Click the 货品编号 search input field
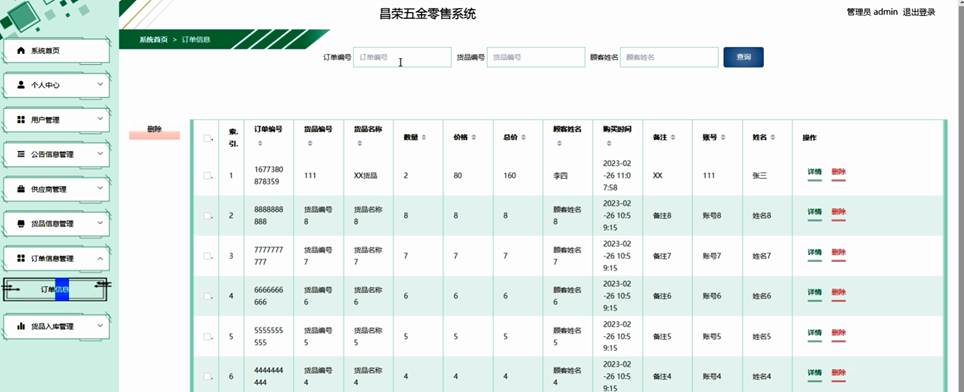The height and width of the screenshot is (392, 964). 535,57
